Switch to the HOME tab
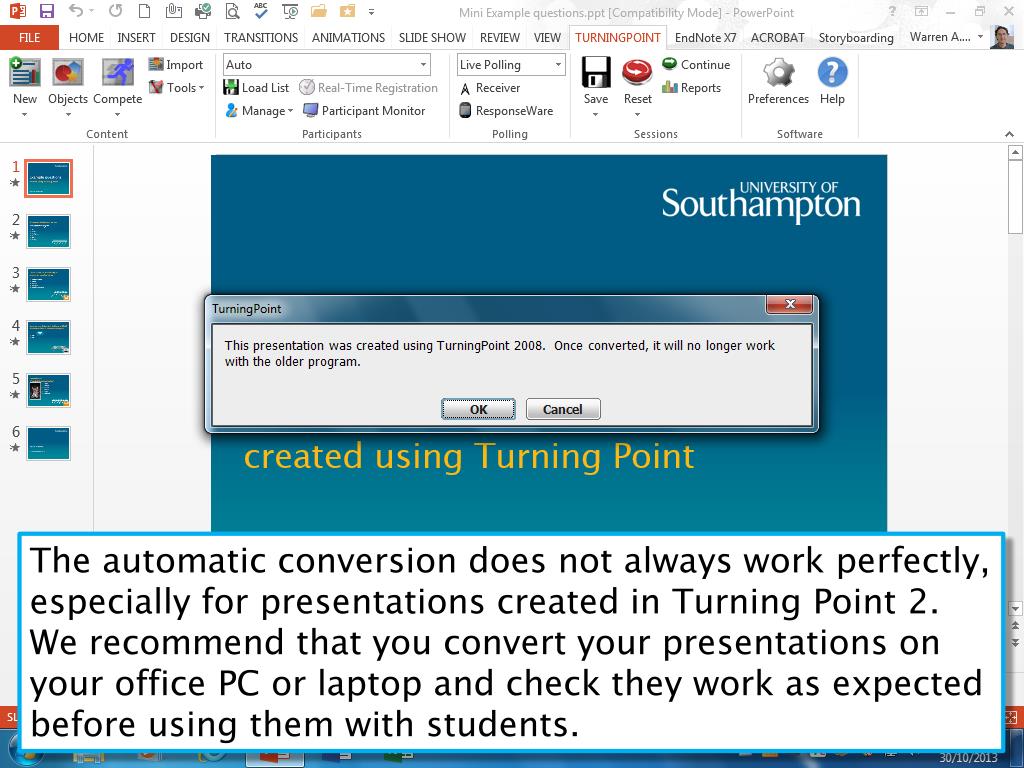 (86, 38)
